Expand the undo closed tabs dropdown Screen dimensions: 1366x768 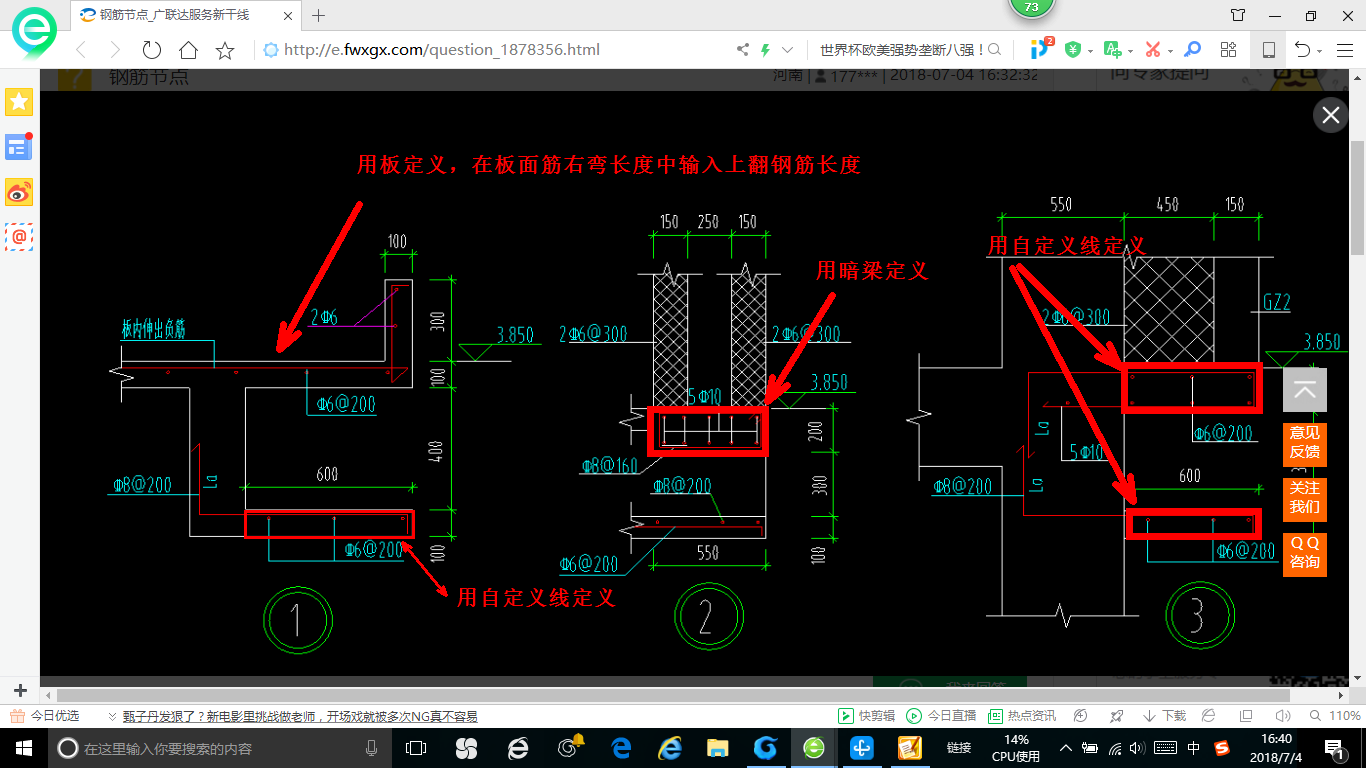tap(1319, 51)
